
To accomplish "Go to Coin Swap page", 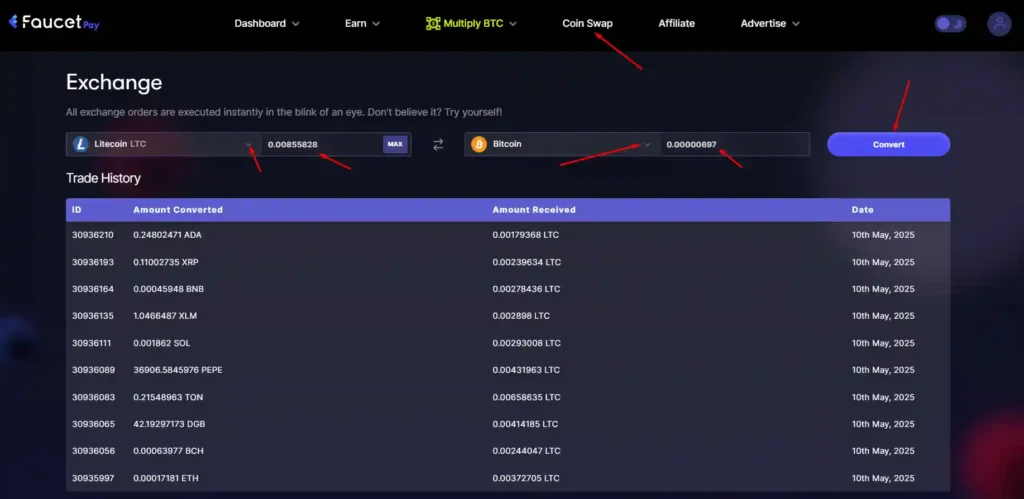I will click(588, 24).
